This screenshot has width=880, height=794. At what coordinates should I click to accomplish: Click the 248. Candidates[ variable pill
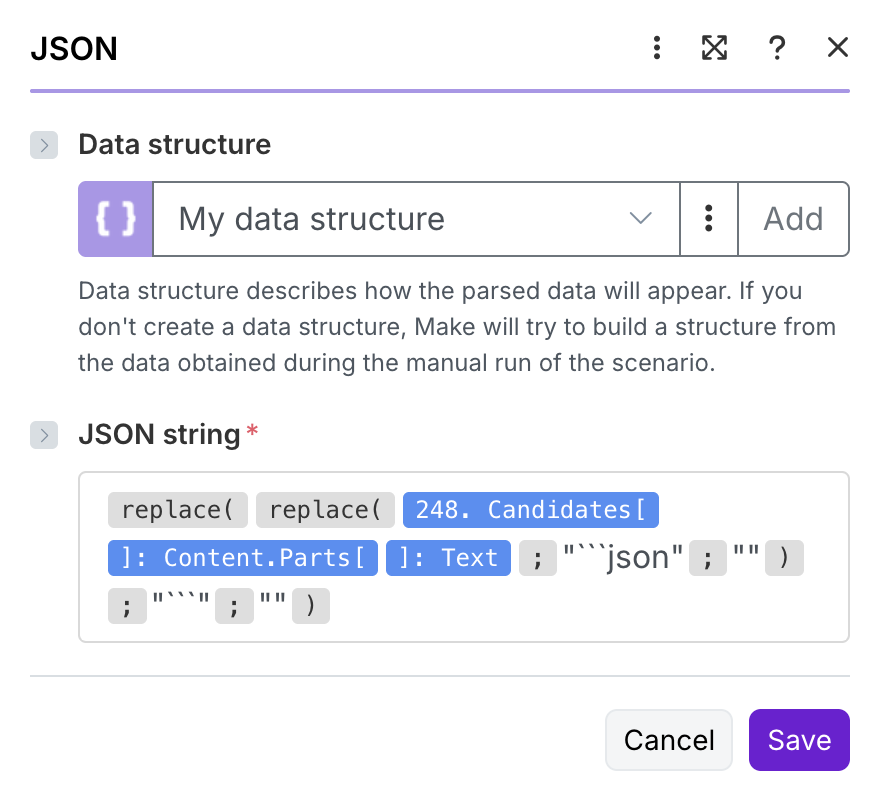click(530, 510)
